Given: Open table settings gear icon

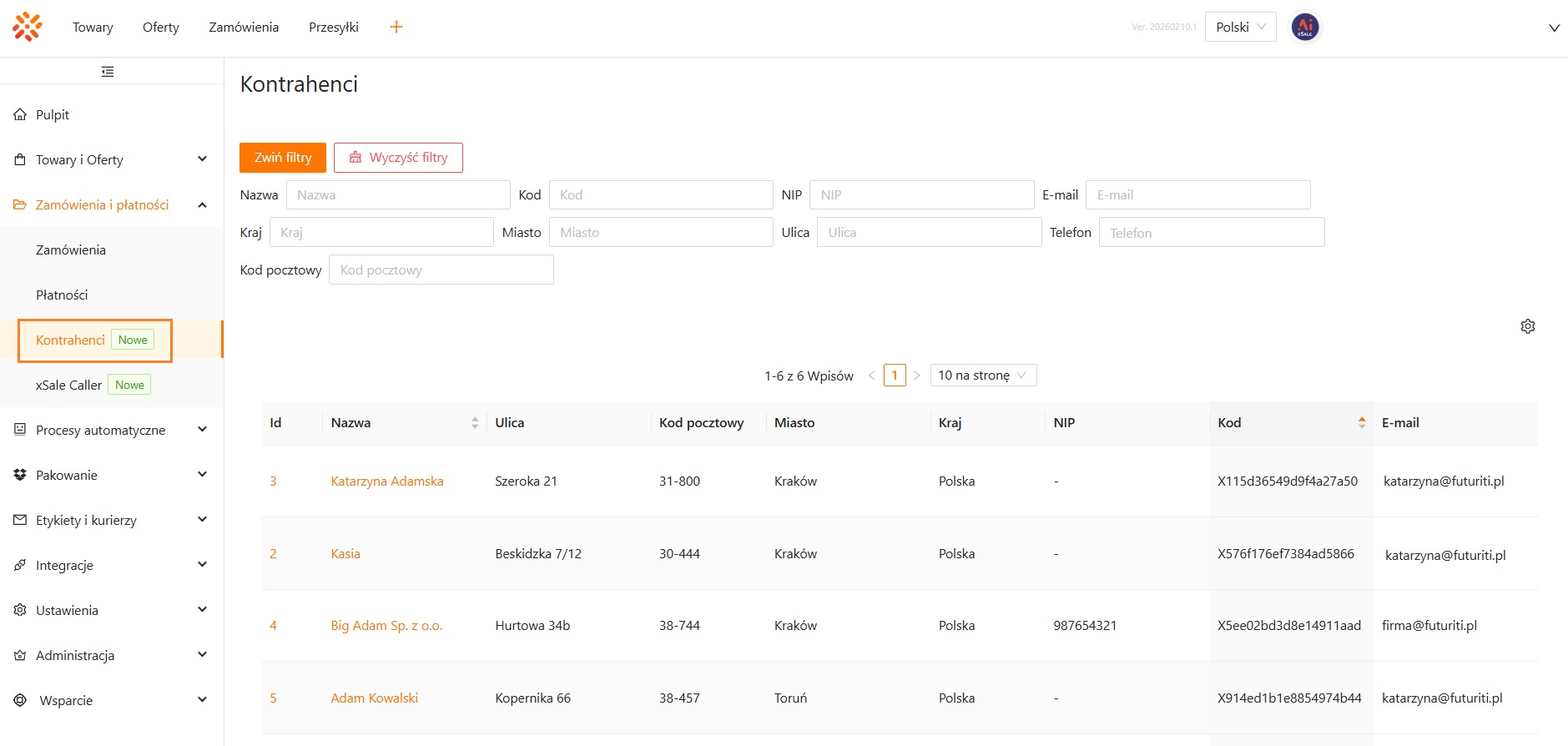Looking at the screenshot, I should click(x=1527, y=326).
